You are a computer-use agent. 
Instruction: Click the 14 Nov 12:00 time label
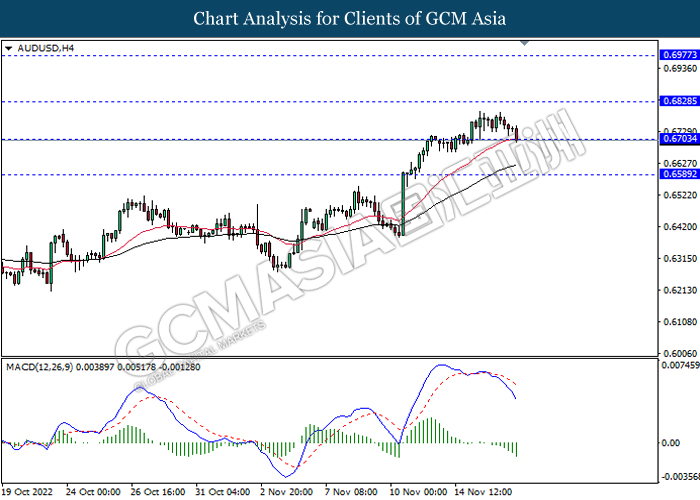pos(483,492)
